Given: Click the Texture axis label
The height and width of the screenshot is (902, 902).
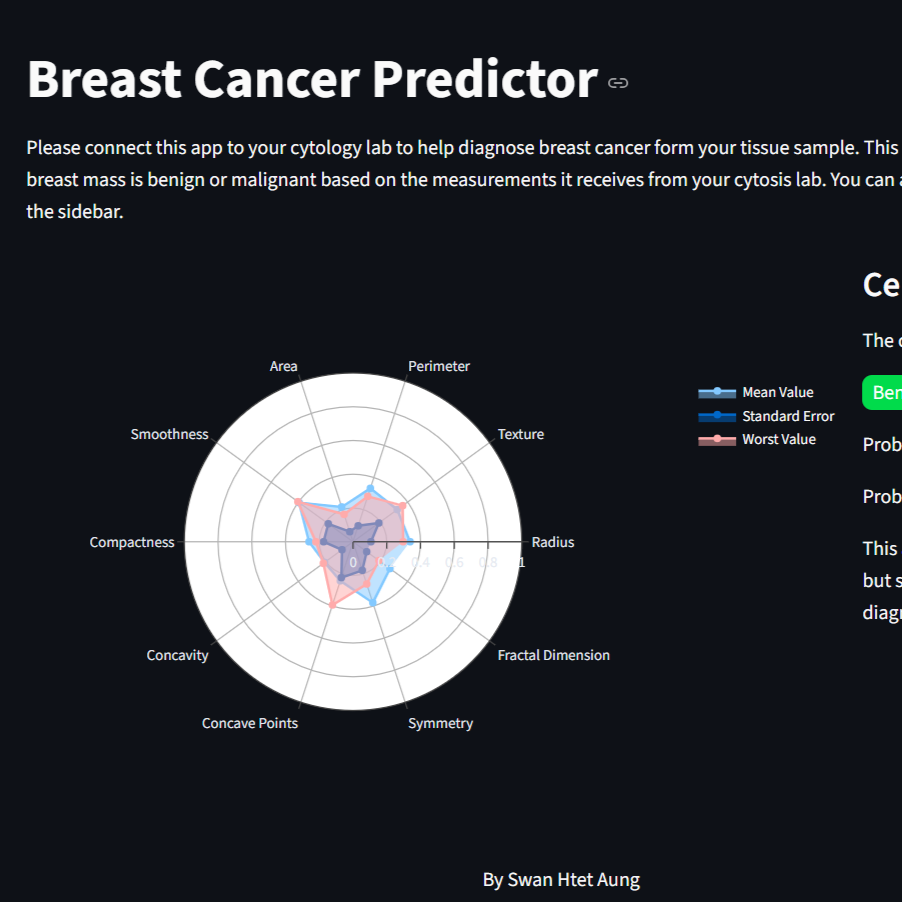Looking at the screenshot, I should pyautogui.click(x=521, y=434).
